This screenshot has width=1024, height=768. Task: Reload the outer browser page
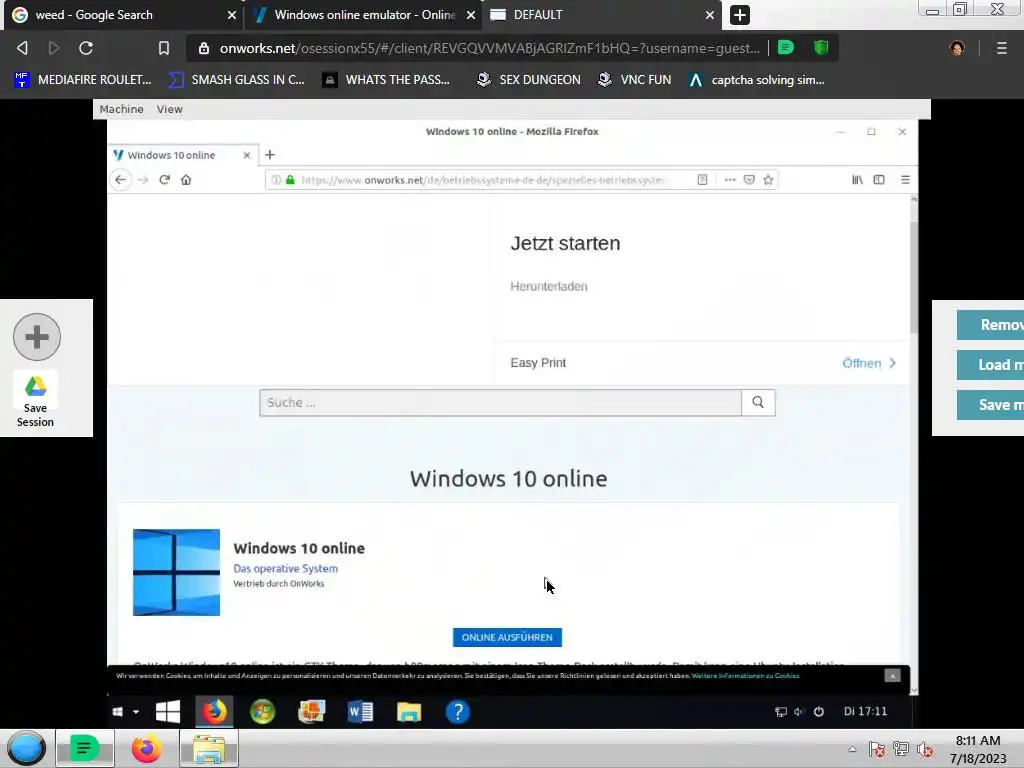[x=86, y=48]
